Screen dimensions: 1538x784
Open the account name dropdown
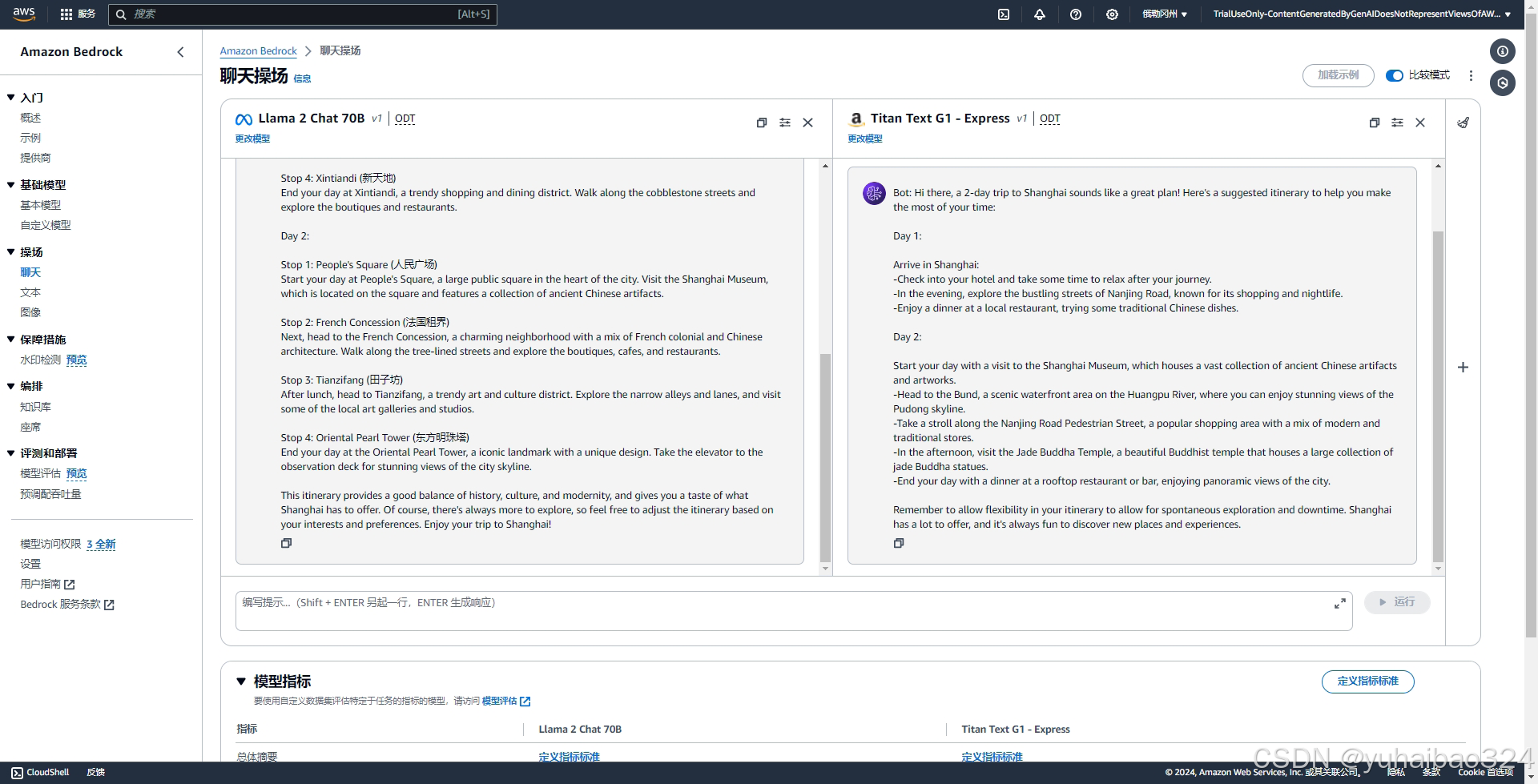point(1362,14)
